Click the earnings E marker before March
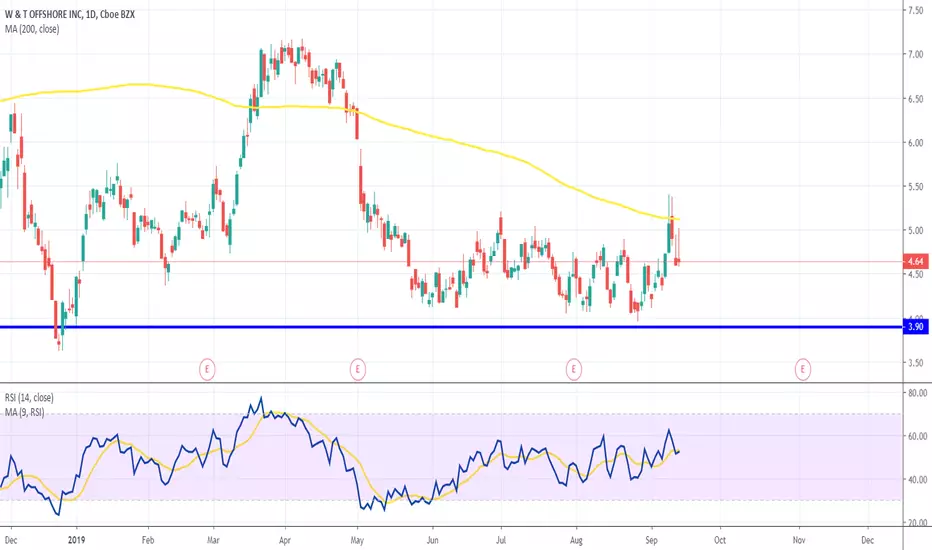 coord(207,369)
